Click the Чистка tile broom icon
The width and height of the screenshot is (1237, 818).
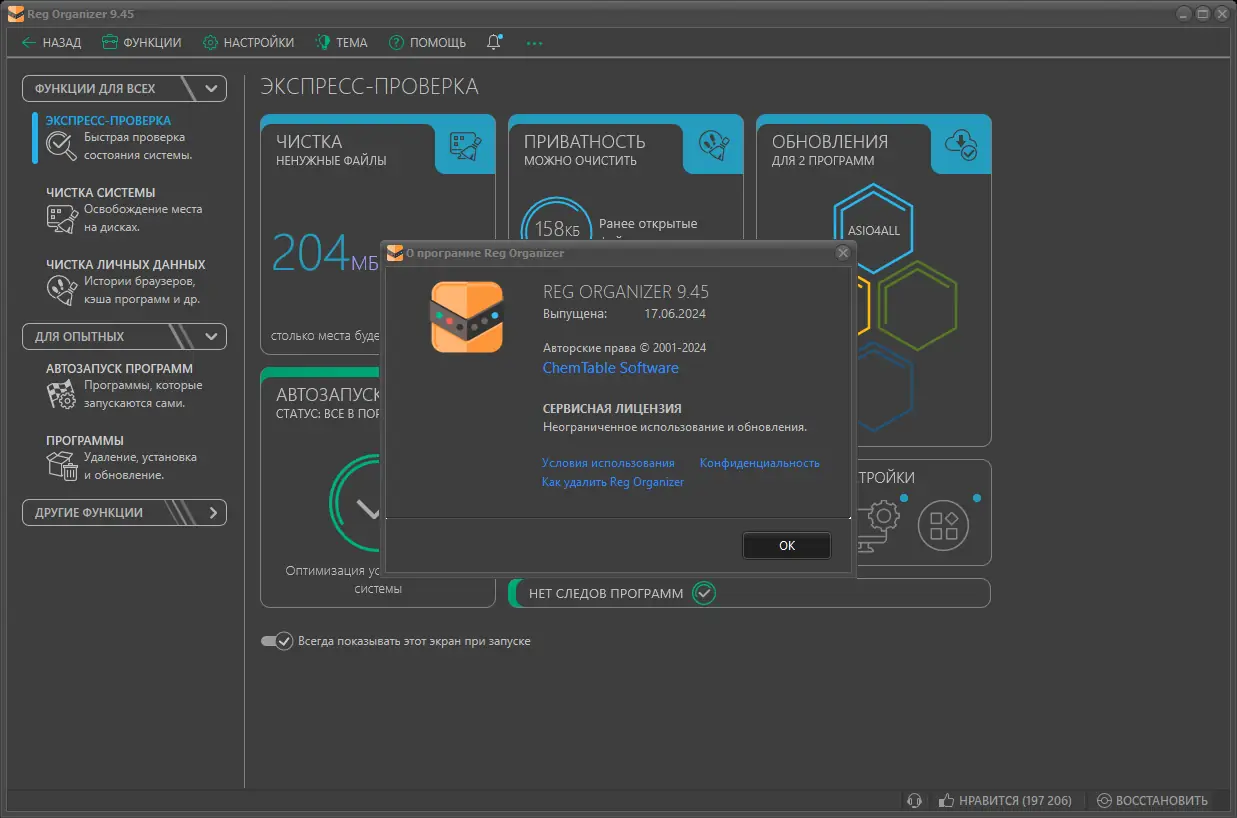point(465,144)
